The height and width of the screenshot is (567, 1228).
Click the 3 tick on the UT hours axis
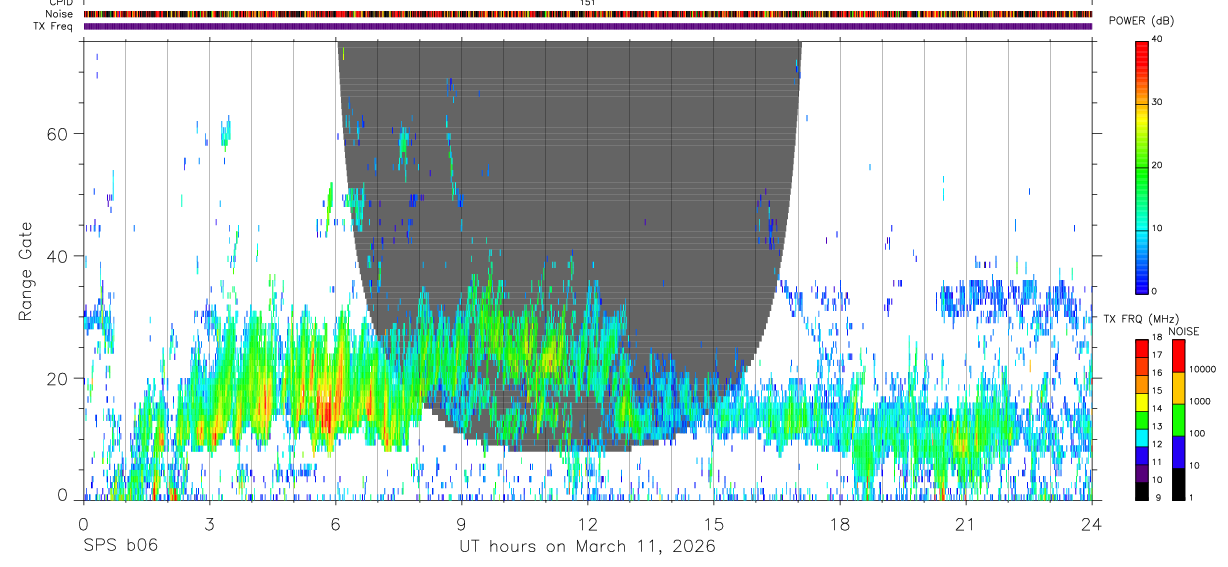[x=209, y=523]
